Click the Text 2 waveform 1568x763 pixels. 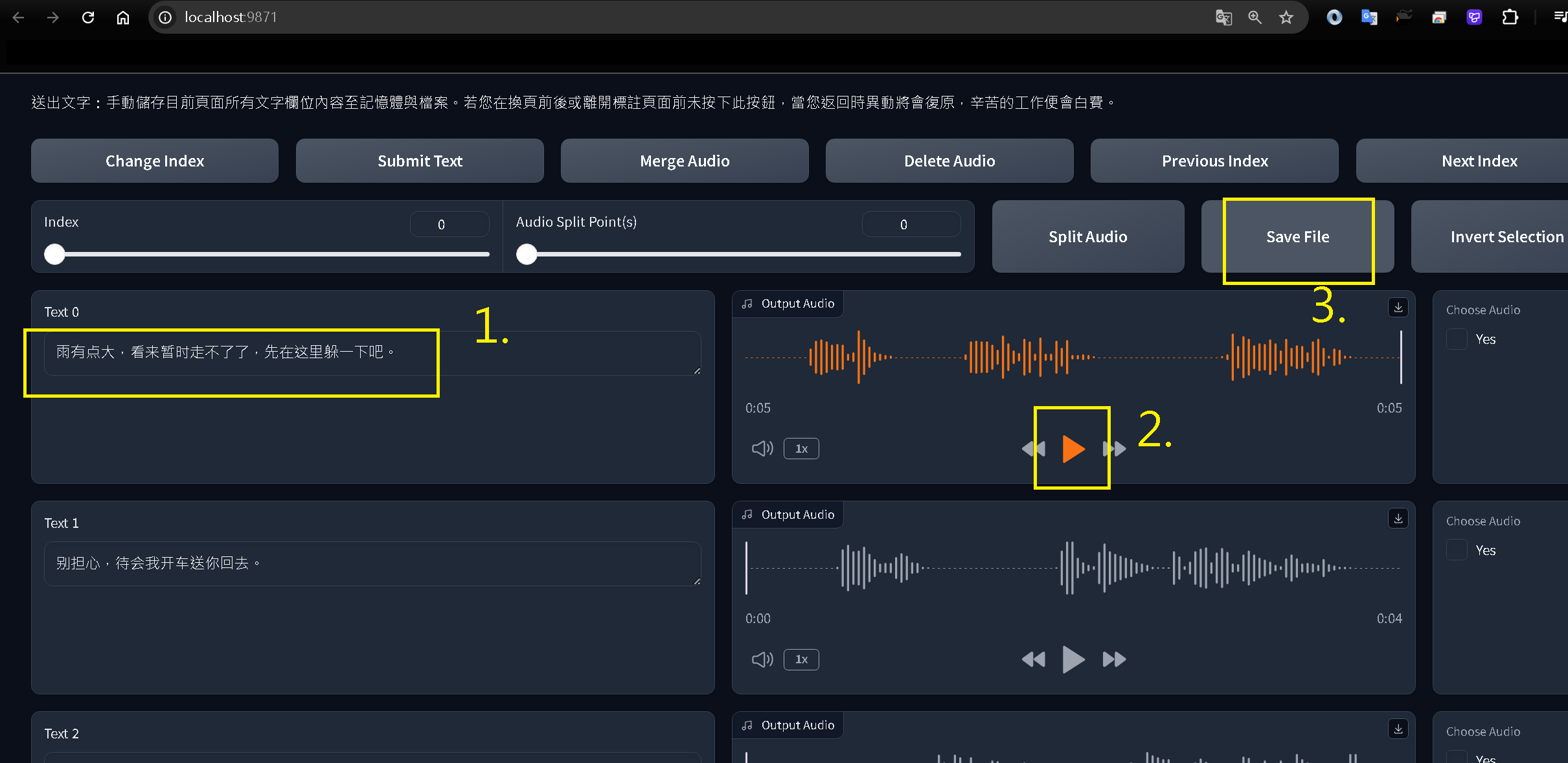click(1073, 757)
